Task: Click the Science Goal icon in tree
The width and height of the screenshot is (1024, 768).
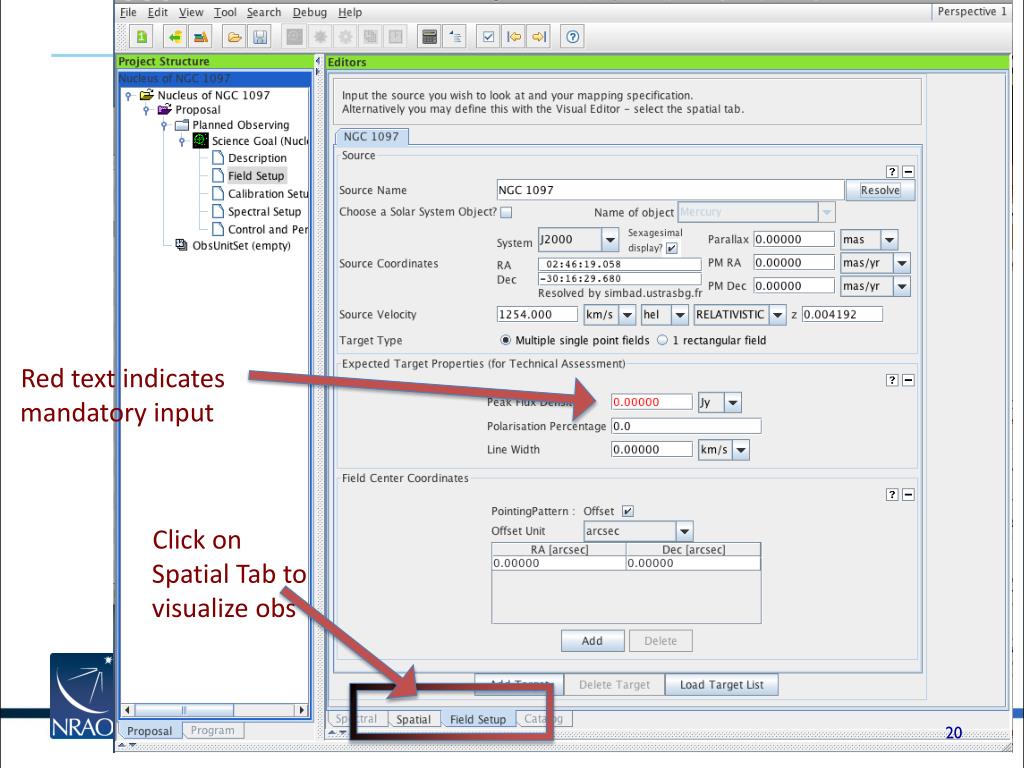Action: (x=200, y=140)
